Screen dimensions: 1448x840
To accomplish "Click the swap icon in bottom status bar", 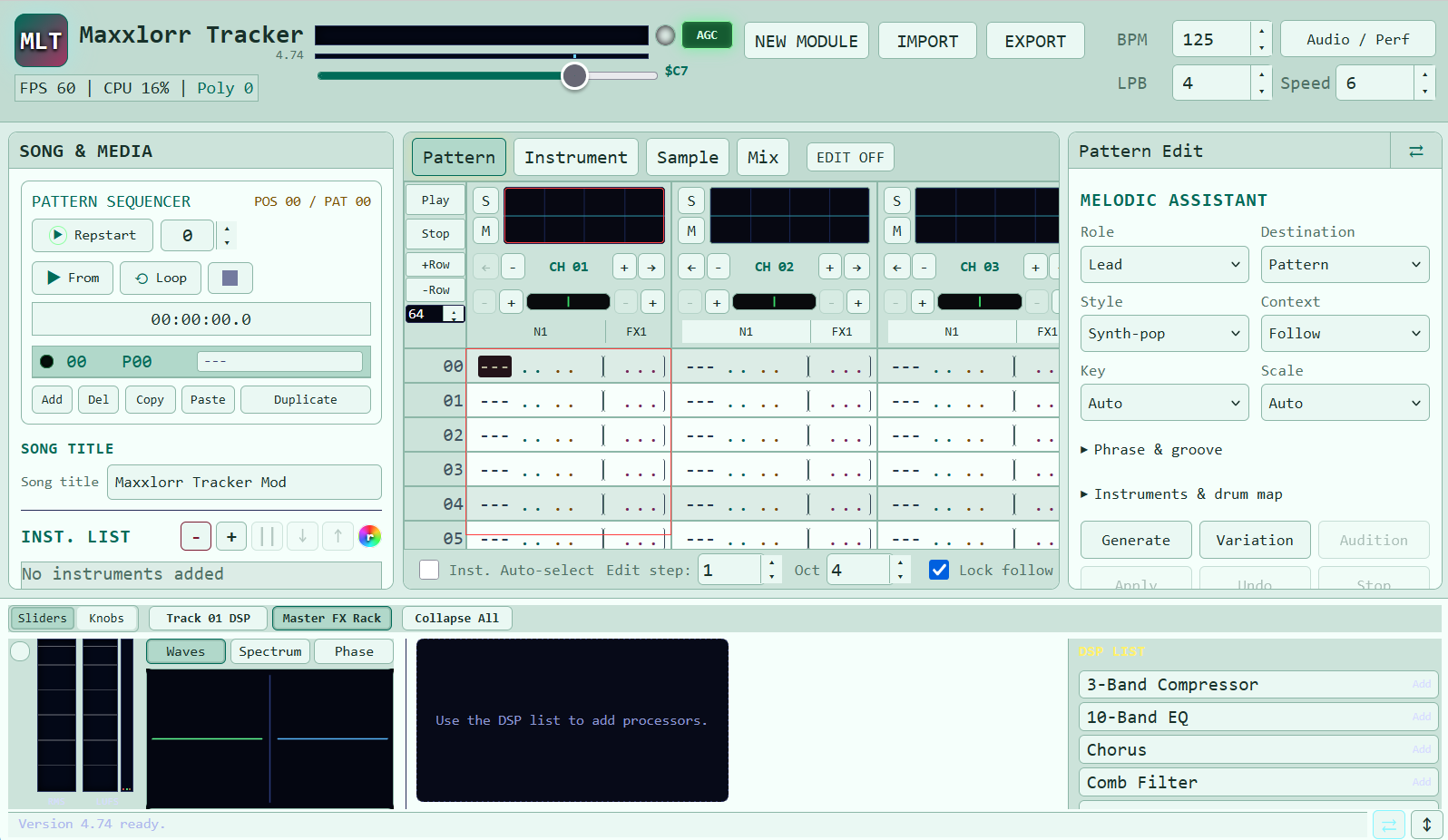I will [1388, 825].
